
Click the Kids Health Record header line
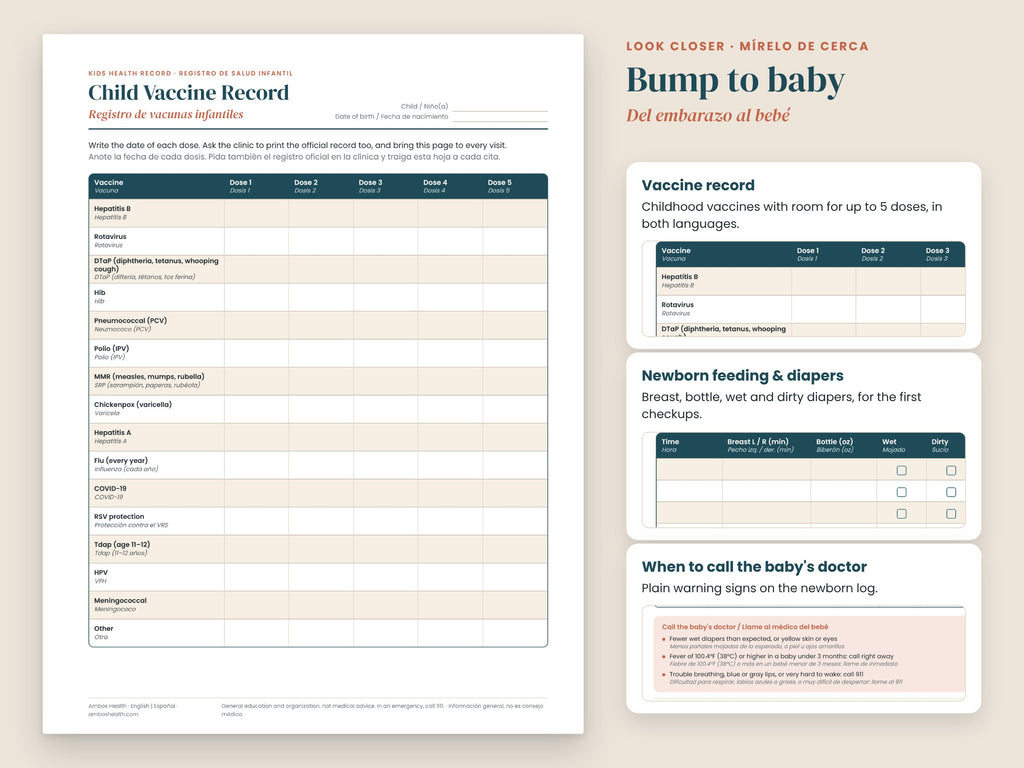191,73
